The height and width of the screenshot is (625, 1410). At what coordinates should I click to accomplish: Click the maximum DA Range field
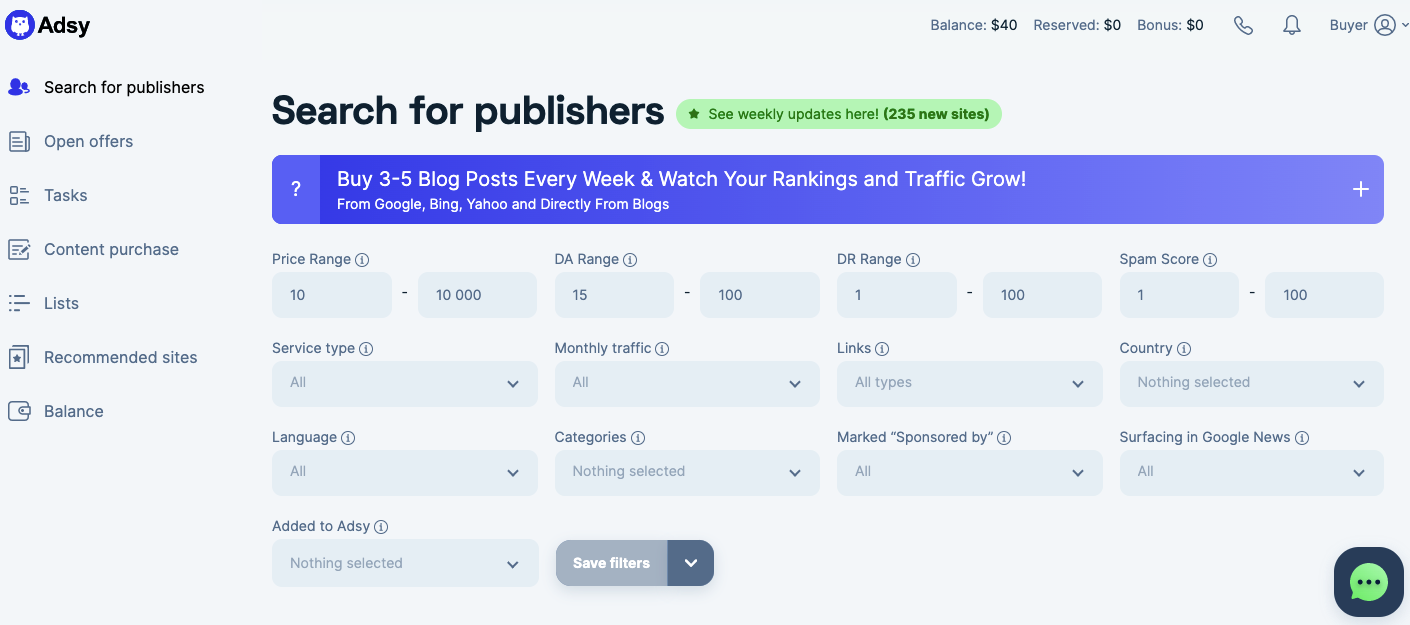point(760,295)
